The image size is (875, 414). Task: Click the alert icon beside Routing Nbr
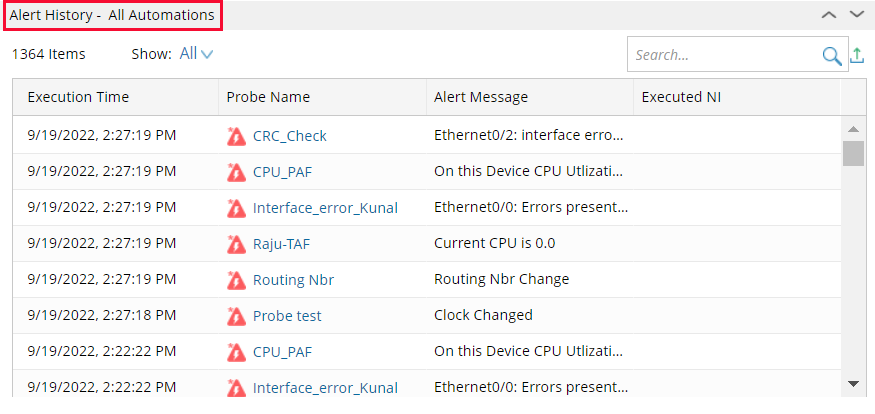(x=236, y=280)
